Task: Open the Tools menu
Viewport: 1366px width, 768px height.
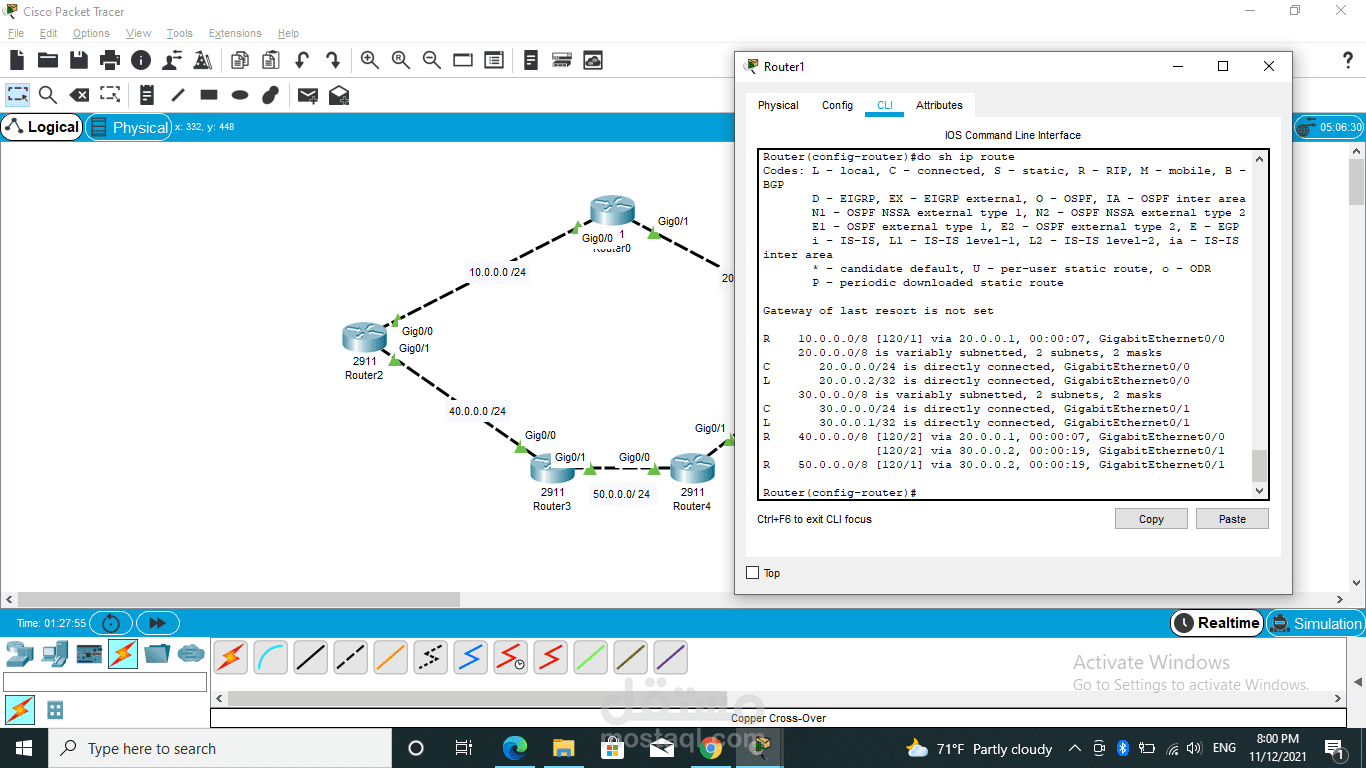Action: (x=180, y=33)
